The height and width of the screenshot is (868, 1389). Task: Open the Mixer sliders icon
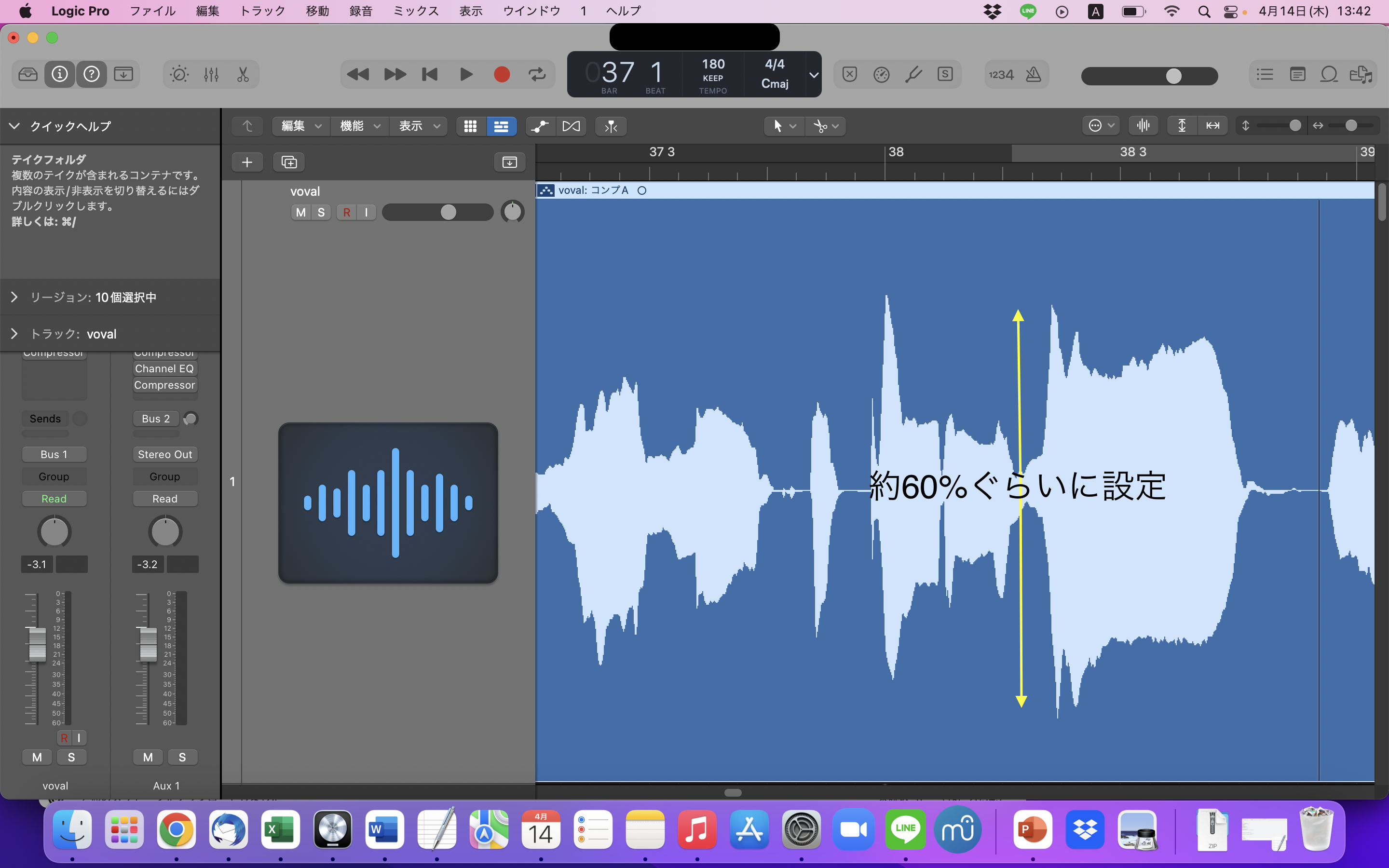coord(211,75)
